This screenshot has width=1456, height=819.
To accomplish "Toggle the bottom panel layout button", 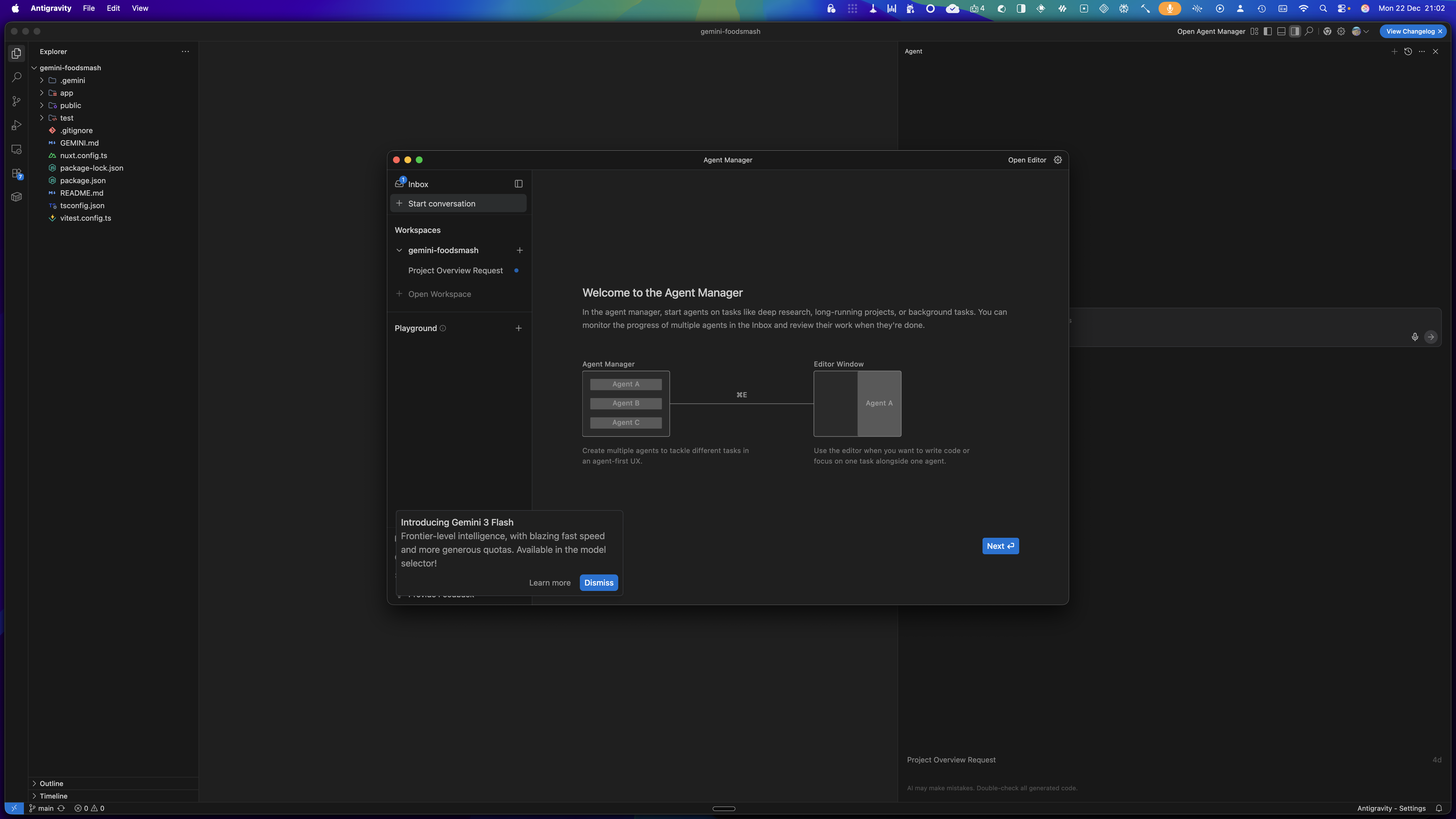I will [1281, 32].
